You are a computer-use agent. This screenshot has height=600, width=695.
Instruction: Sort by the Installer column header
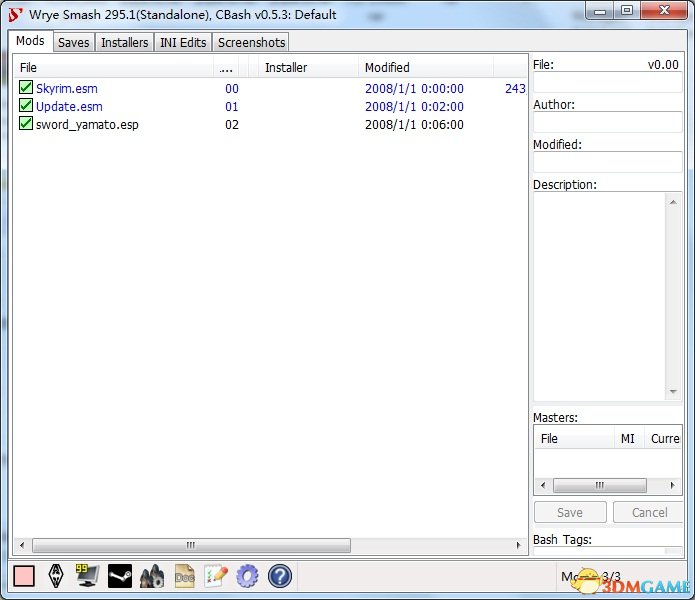(308, 67)
